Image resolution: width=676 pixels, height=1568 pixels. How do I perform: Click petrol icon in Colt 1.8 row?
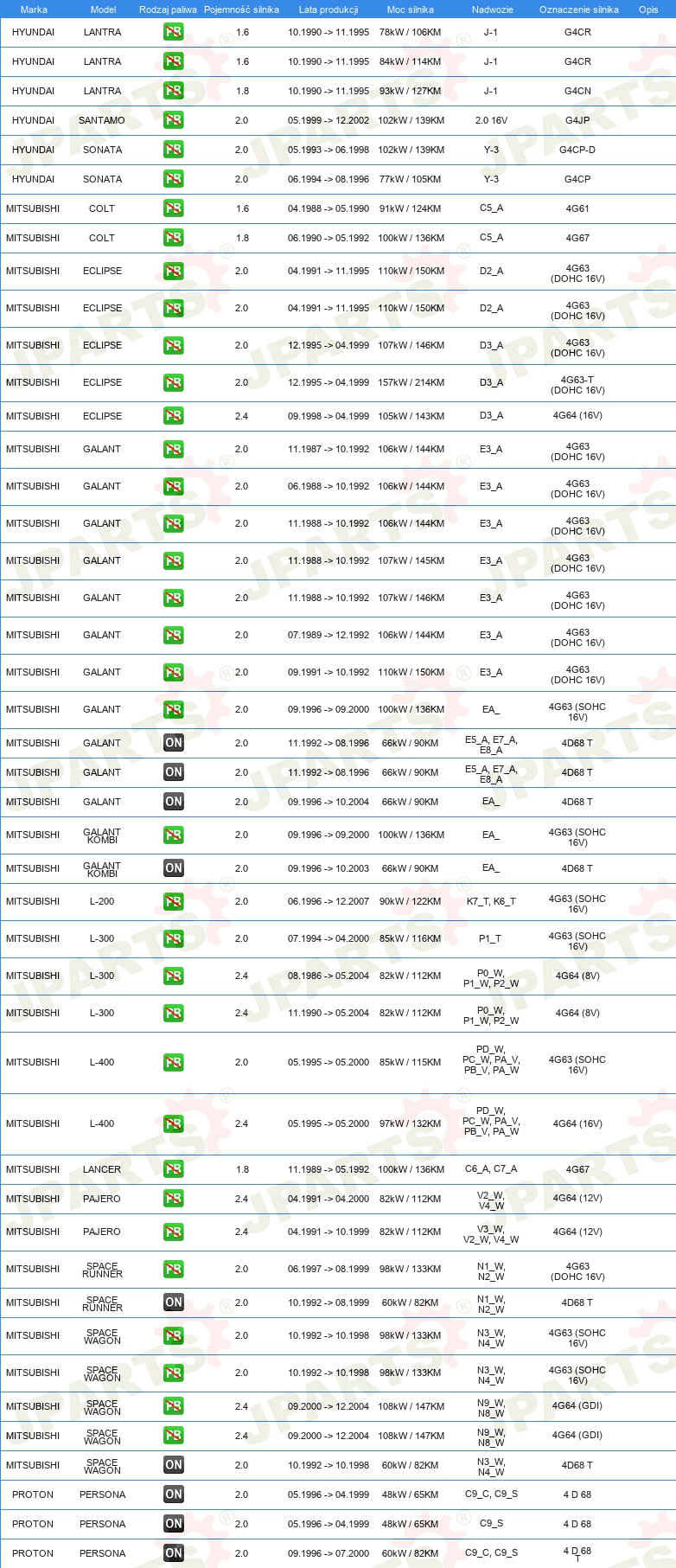[x=174, y=238]
